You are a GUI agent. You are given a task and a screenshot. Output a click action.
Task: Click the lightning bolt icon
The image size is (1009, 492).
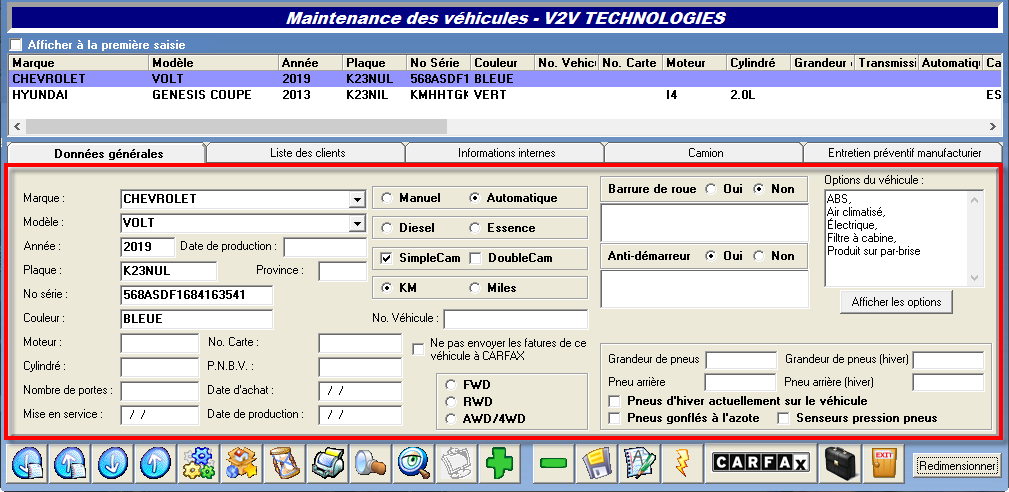[681, 462]
